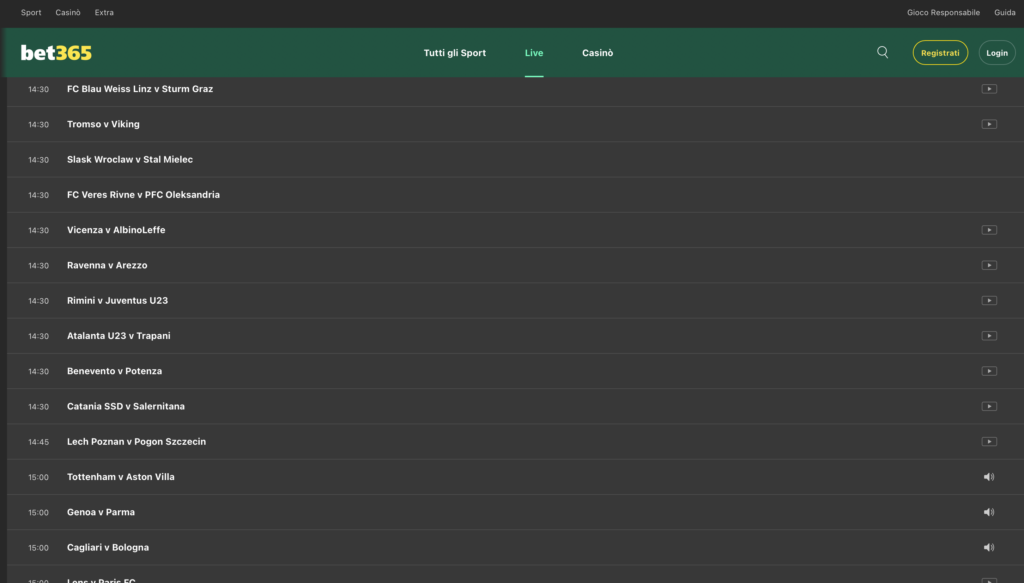Open Extra in the top menu
1024x583 pixels.
104,13
